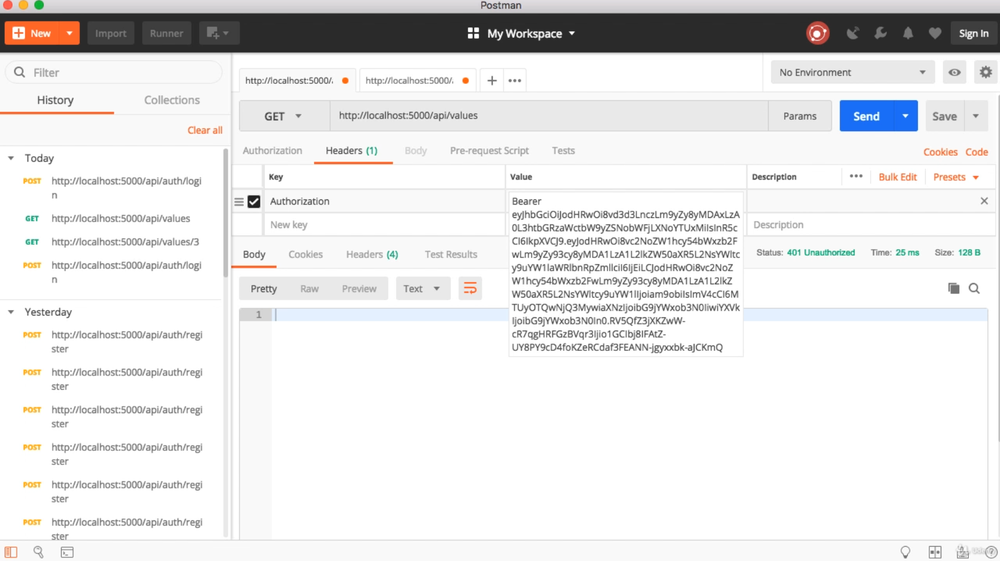1000x561 pixels.
Task: Switch to the History sidebar tab
Action: (x=55, y=100)
